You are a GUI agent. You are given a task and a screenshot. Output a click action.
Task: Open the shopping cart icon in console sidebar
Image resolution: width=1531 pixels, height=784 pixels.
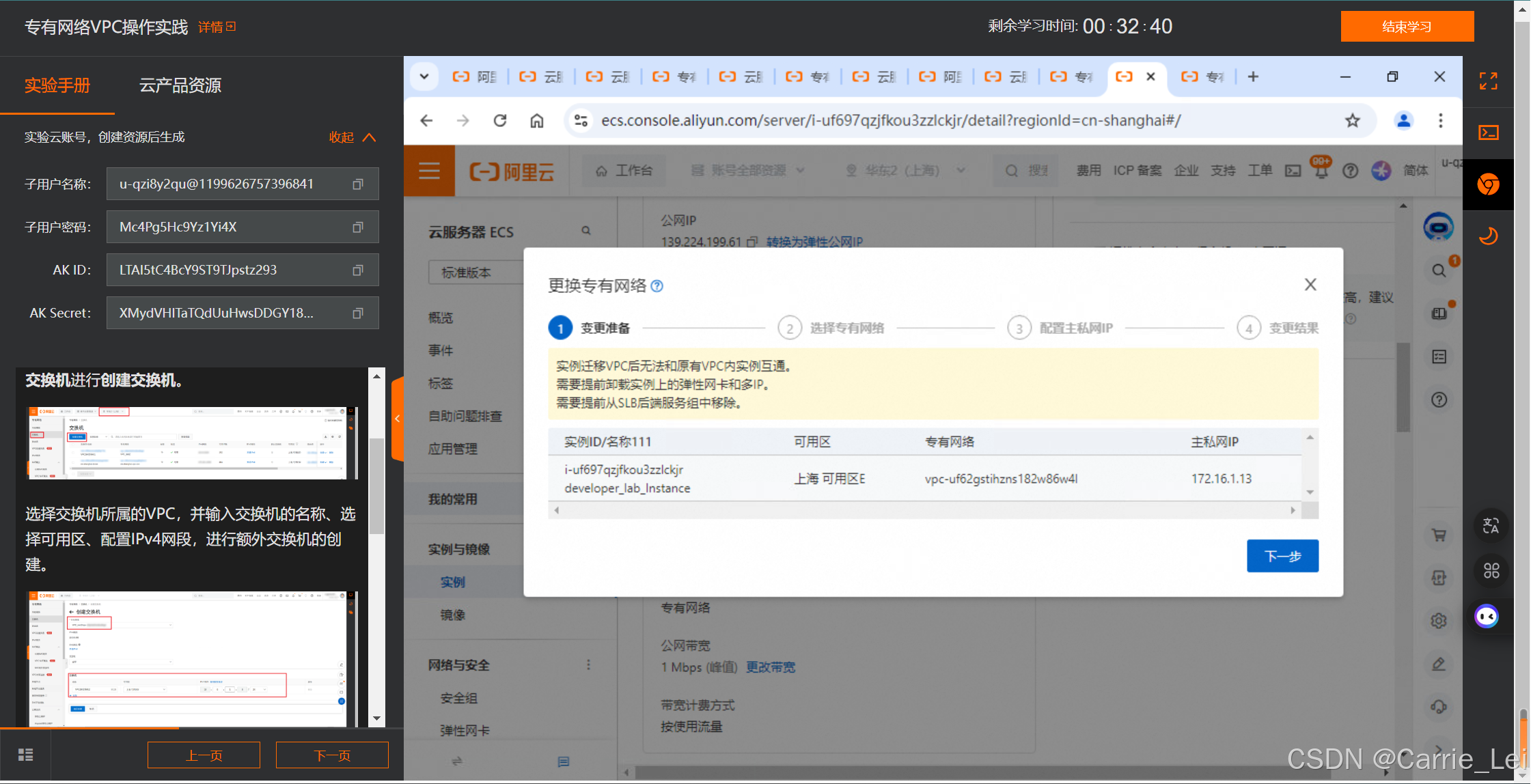1439,535
